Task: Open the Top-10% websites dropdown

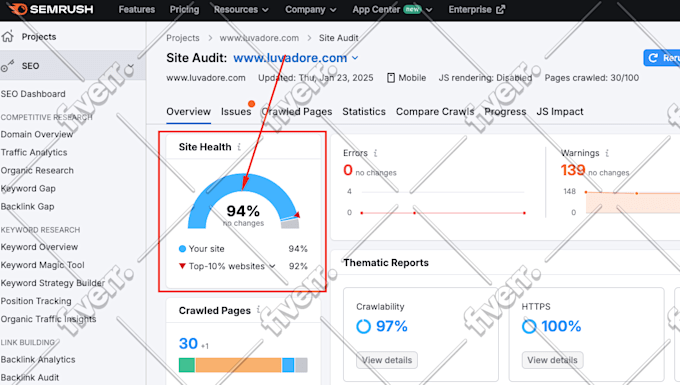Action: coord(272,266)
